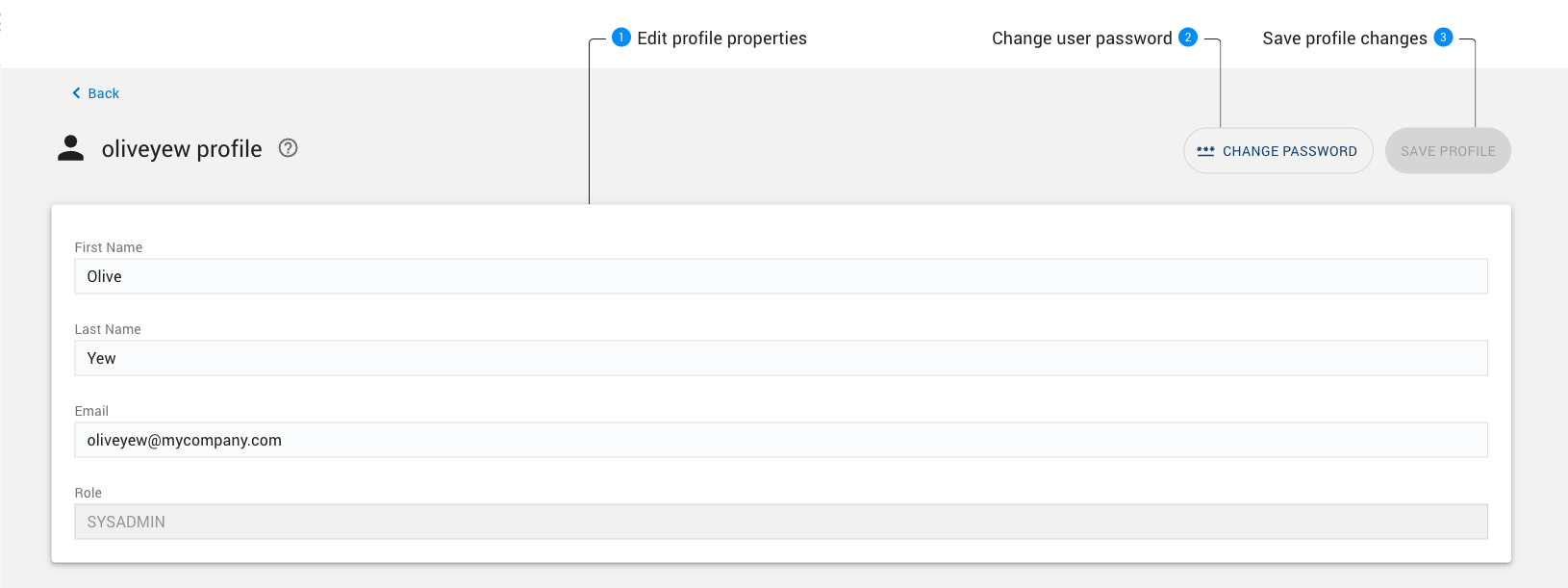Click the user profile person icon
This screenshot has width=1568, height=588.
point(70,148)
